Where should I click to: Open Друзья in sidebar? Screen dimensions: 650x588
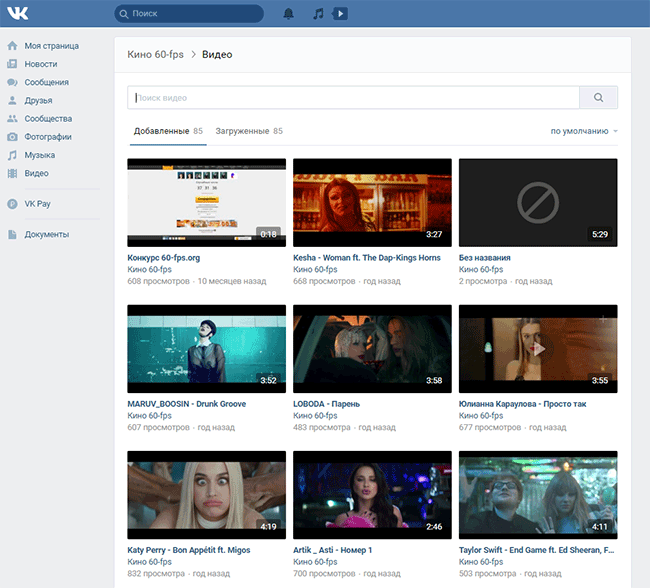click(38, 100)
